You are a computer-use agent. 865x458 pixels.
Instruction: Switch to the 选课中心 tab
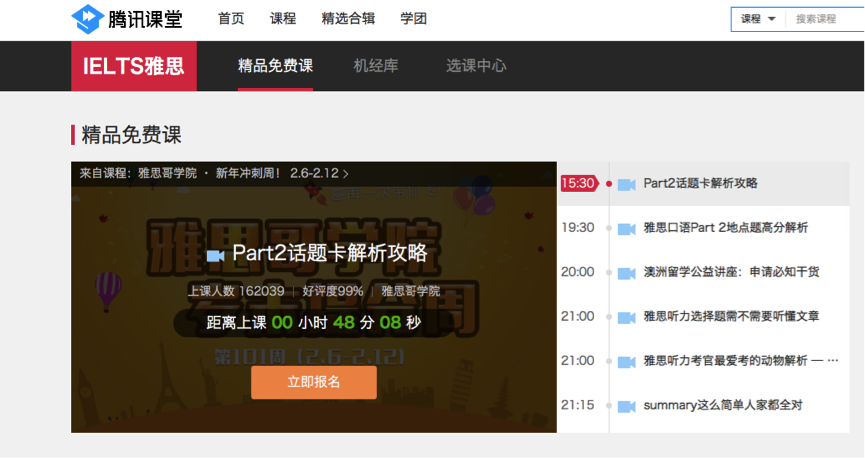click(476, 66)
